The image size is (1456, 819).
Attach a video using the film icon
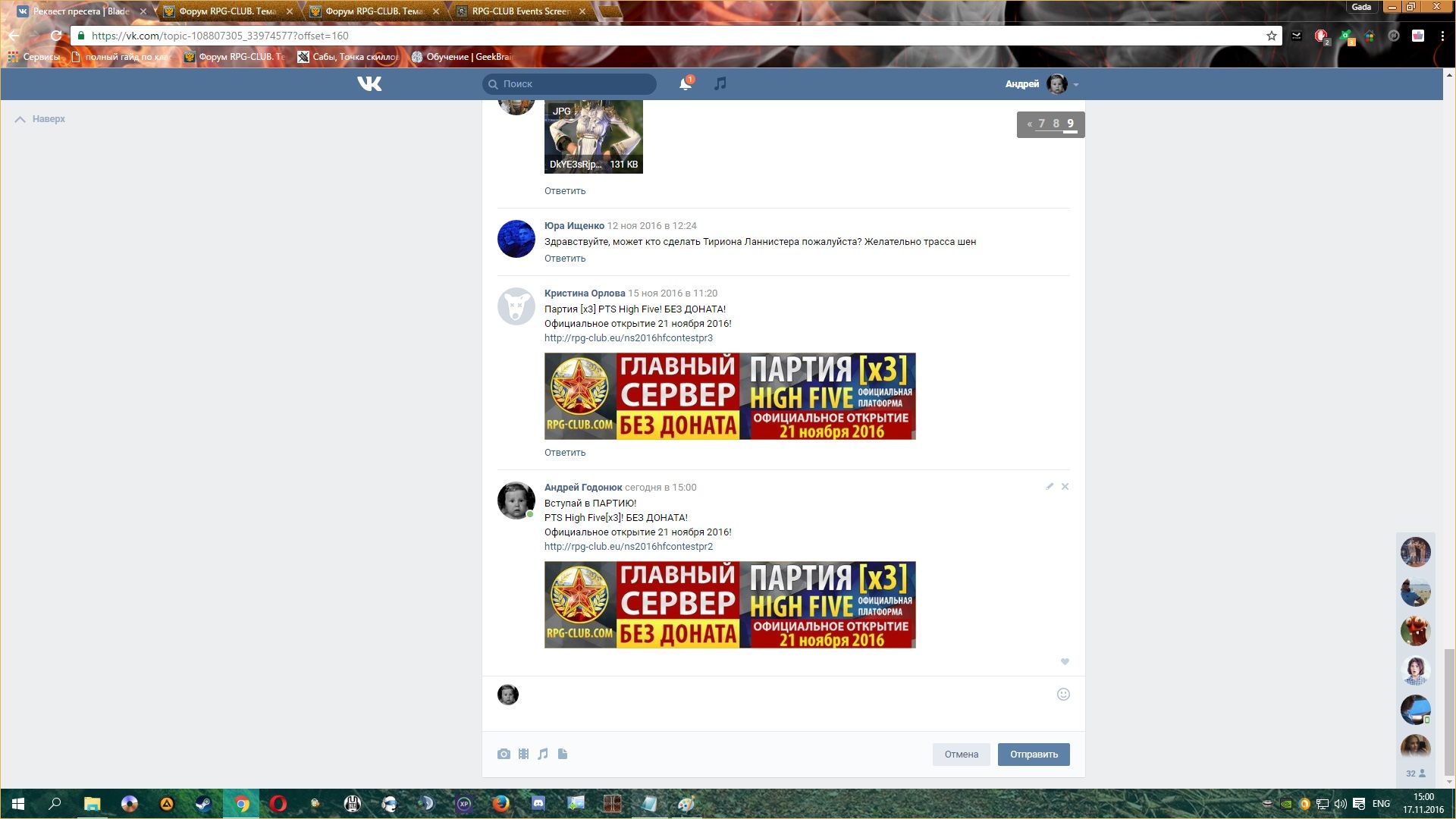click(x=523, y=754)
